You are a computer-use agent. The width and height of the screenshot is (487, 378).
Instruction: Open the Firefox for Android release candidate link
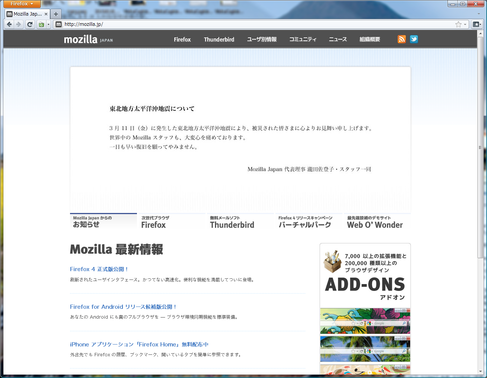coord(123,307)
